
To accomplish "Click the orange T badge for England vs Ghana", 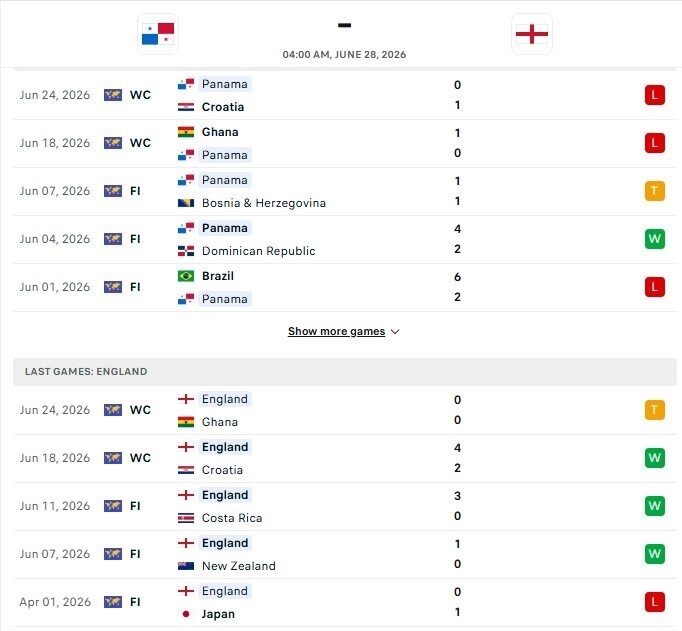I will (x=655, y=410).
